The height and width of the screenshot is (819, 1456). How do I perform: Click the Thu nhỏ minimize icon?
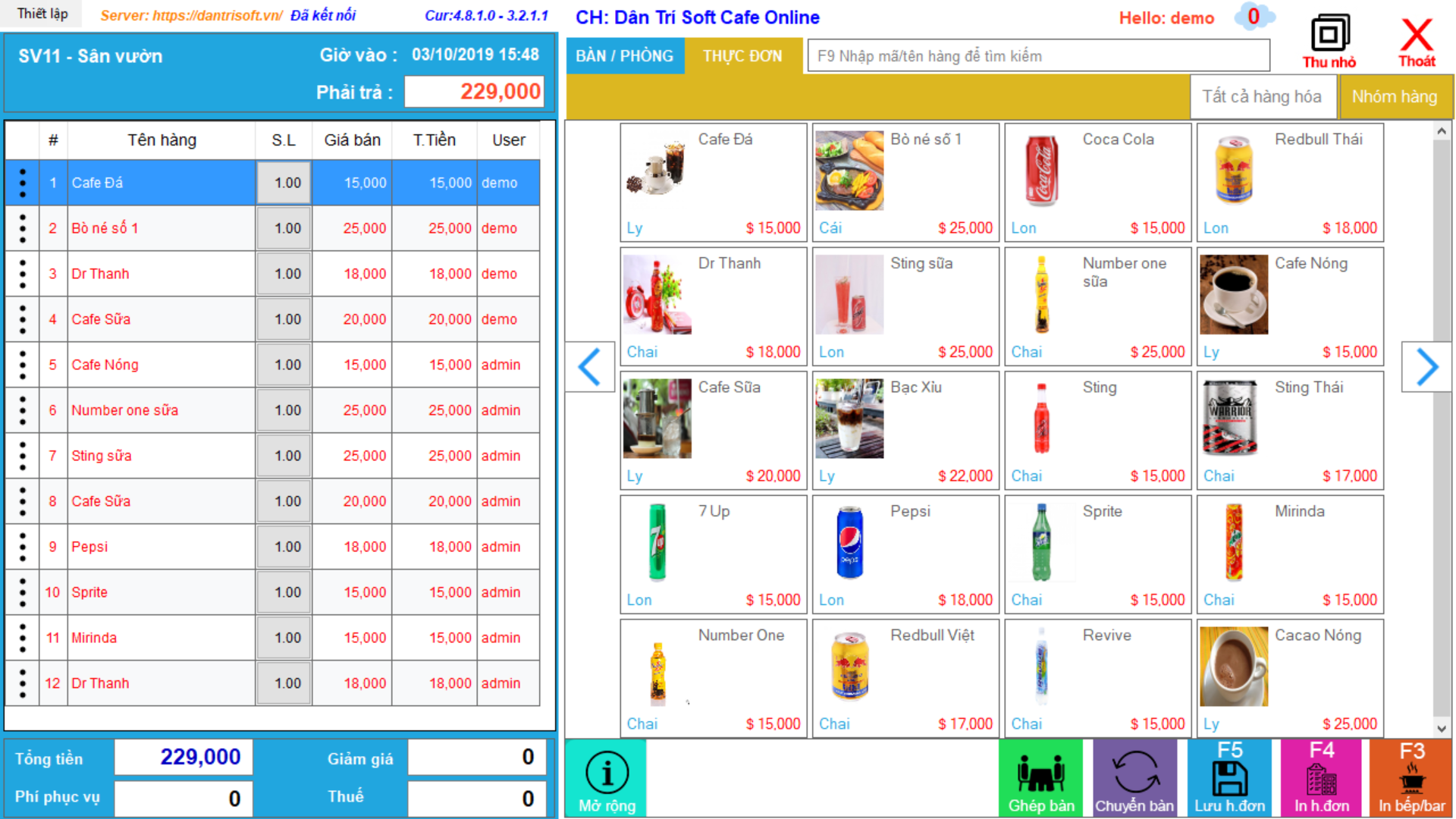(1329, 42)
